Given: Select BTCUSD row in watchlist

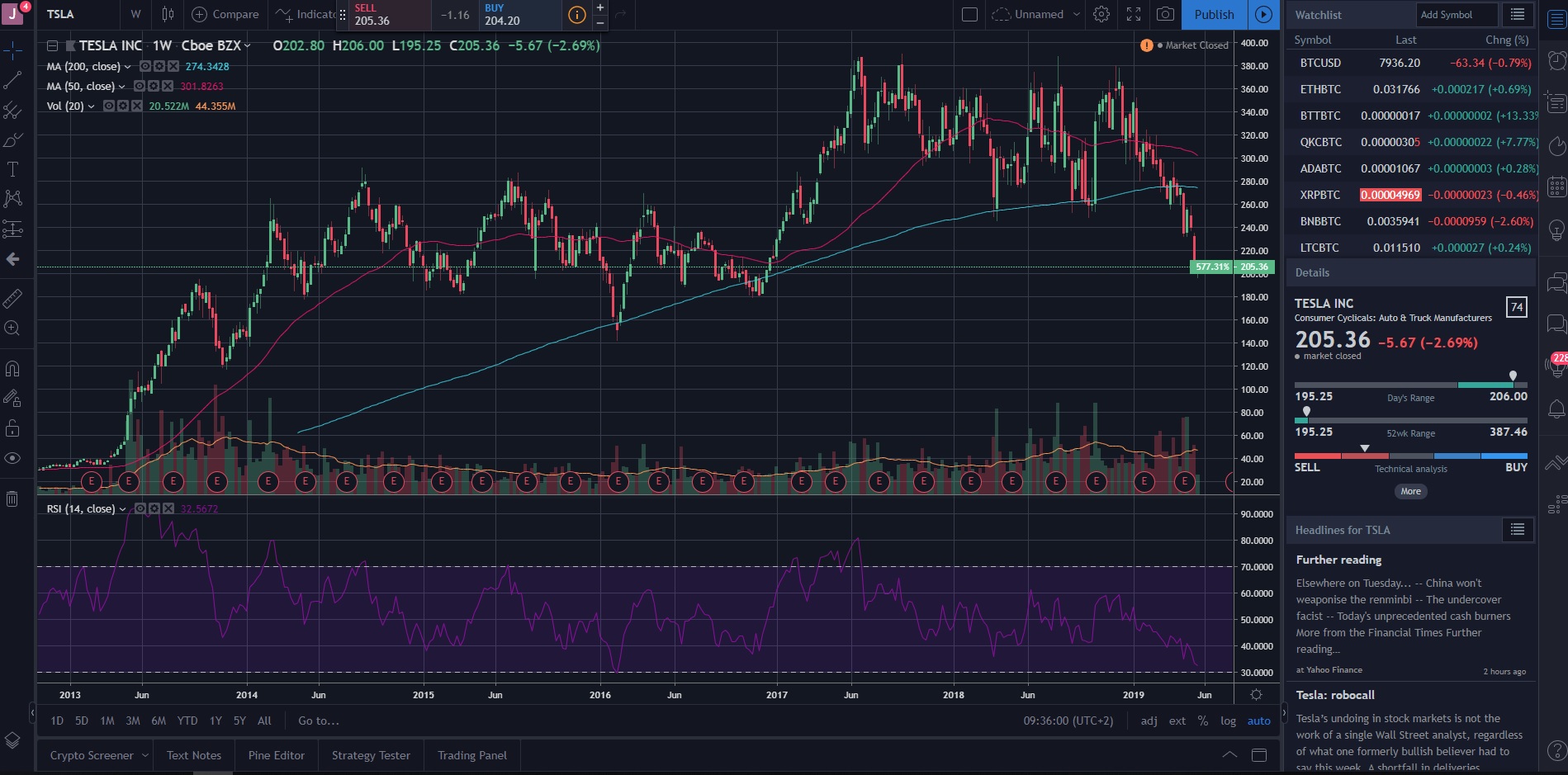Looking at the screenshot, I should pos(1411,63).
